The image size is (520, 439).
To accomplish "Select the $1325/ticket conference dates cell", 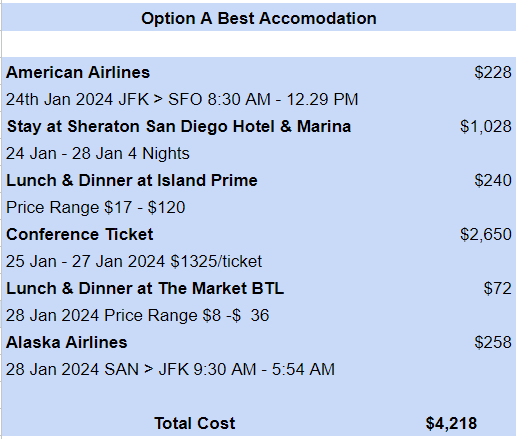I will [x=134, y=261].
